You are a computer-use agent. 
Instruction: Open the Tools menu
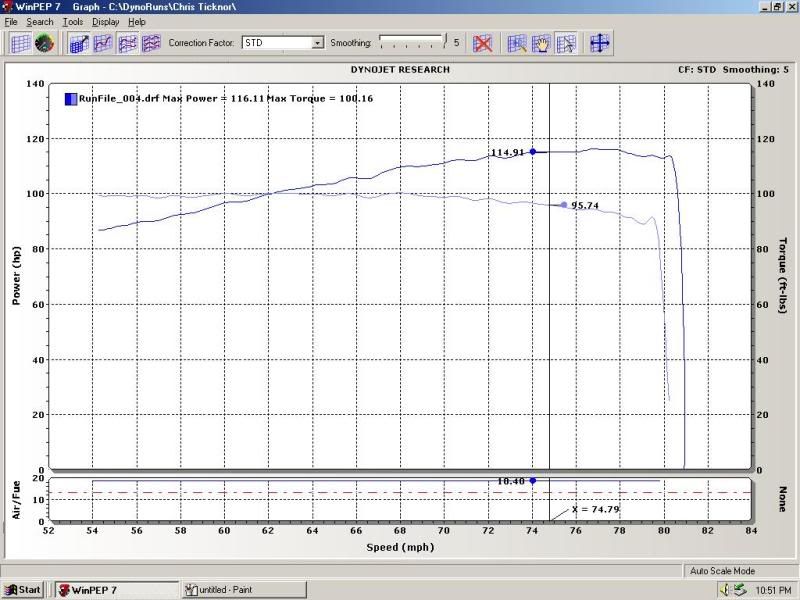click(73, 22)
